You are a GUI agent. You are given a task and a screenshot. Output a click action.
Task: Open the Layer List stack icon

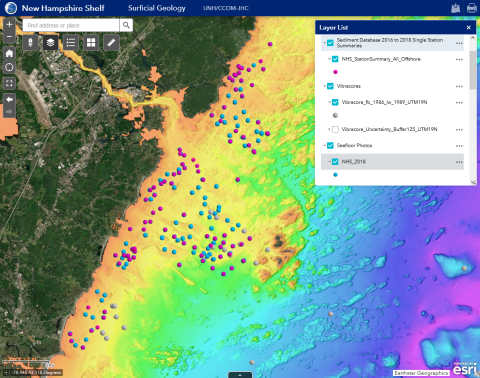(x=50, y=43)
